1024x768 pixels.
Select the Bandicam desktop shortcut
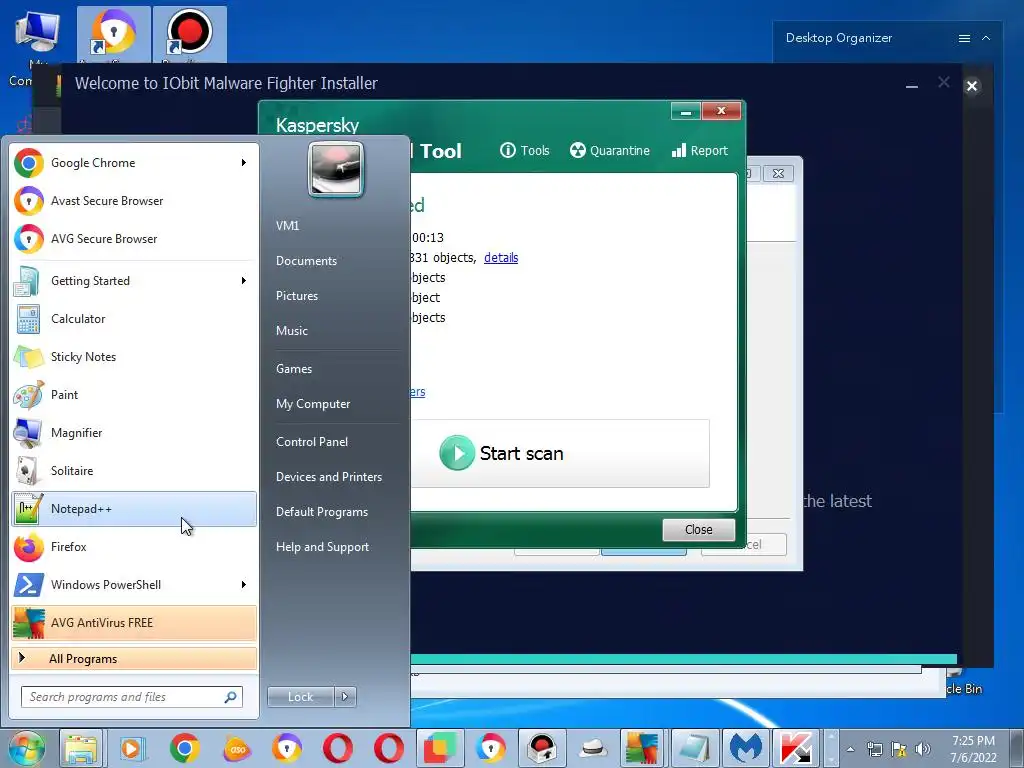(189, 34)
